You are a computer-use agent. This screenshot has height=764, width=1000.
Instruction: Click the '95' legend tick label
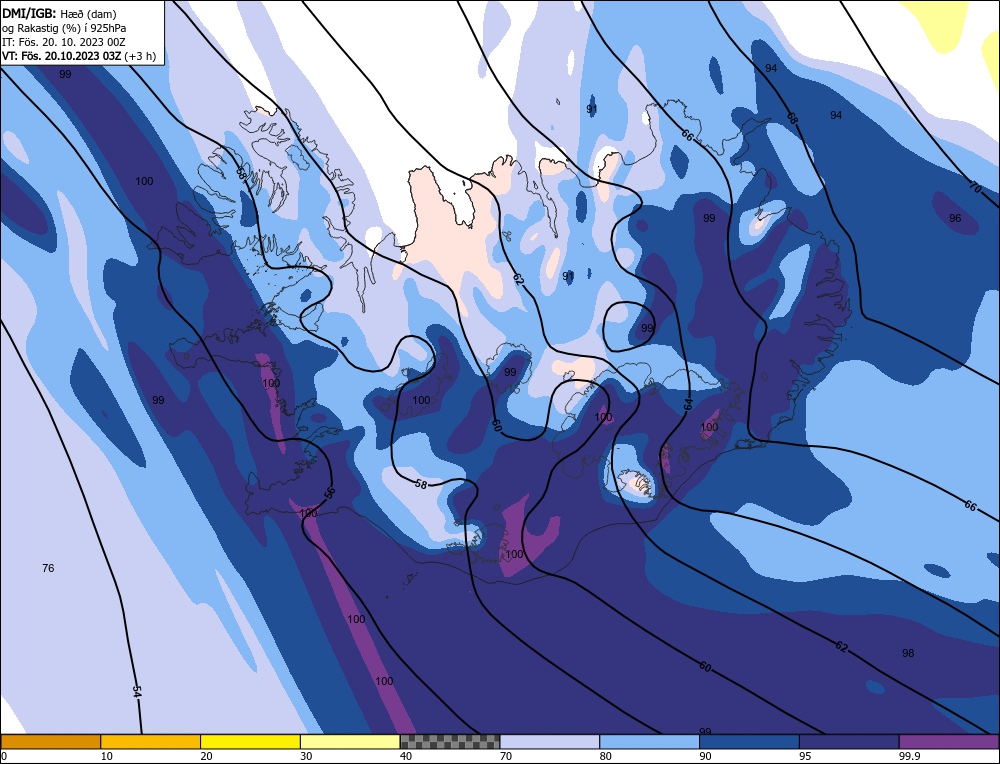coord(805,756)
